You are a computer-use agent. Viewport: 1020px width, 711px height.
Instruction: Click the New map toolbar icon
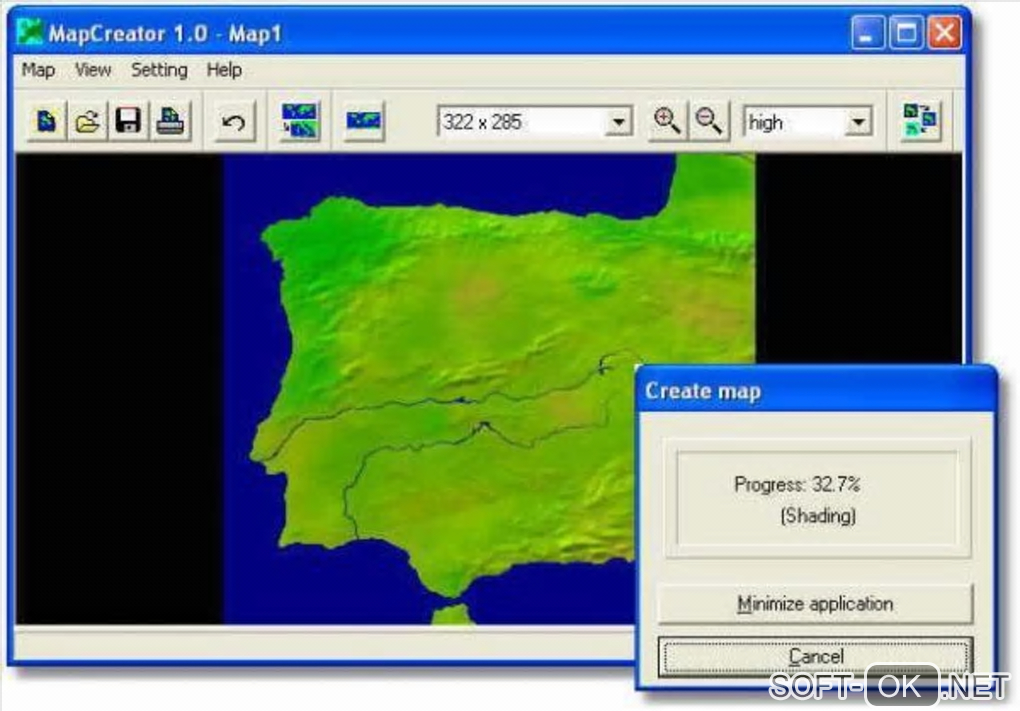click(47, 121)
